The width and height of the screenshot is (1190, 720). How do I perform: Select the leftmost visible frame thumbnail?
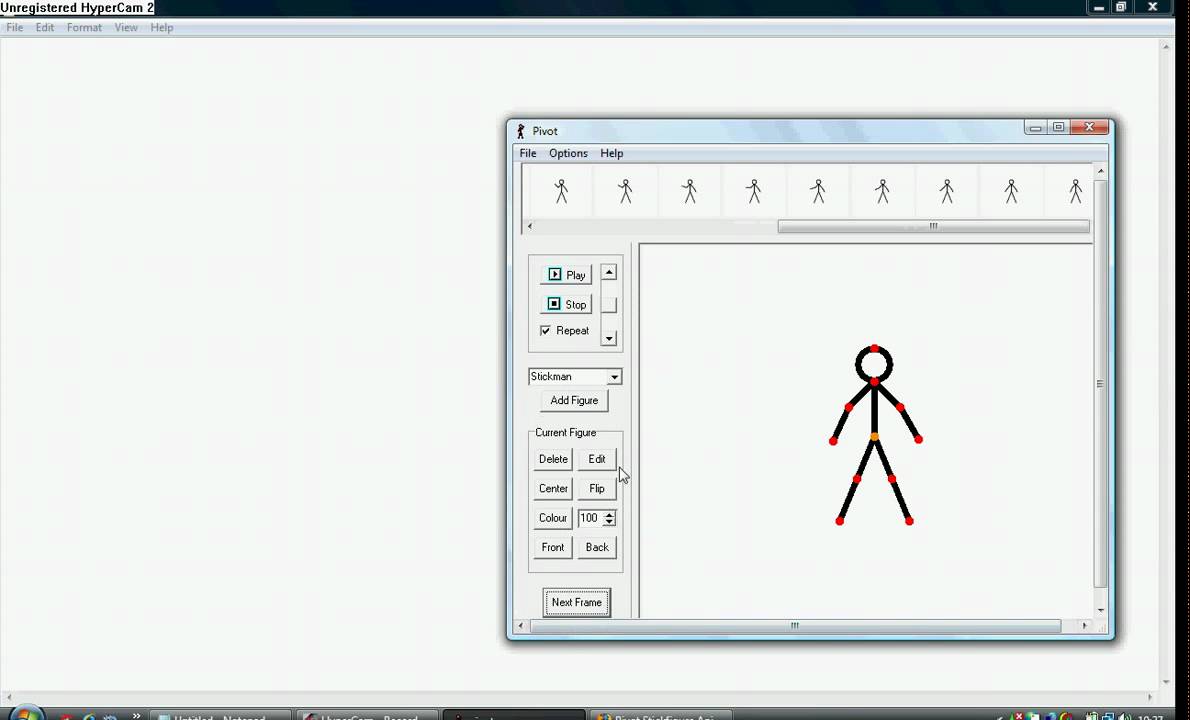(561, 191)
